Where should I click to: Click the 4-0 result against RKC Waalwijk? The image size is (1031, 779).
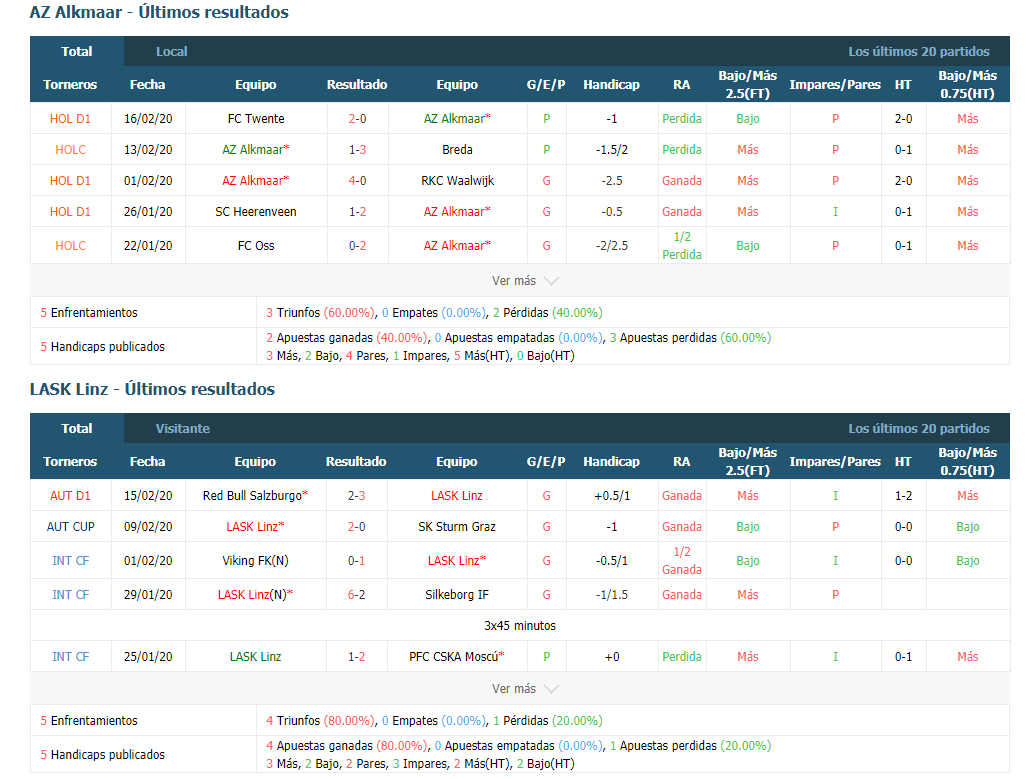[x=357, y=180]
